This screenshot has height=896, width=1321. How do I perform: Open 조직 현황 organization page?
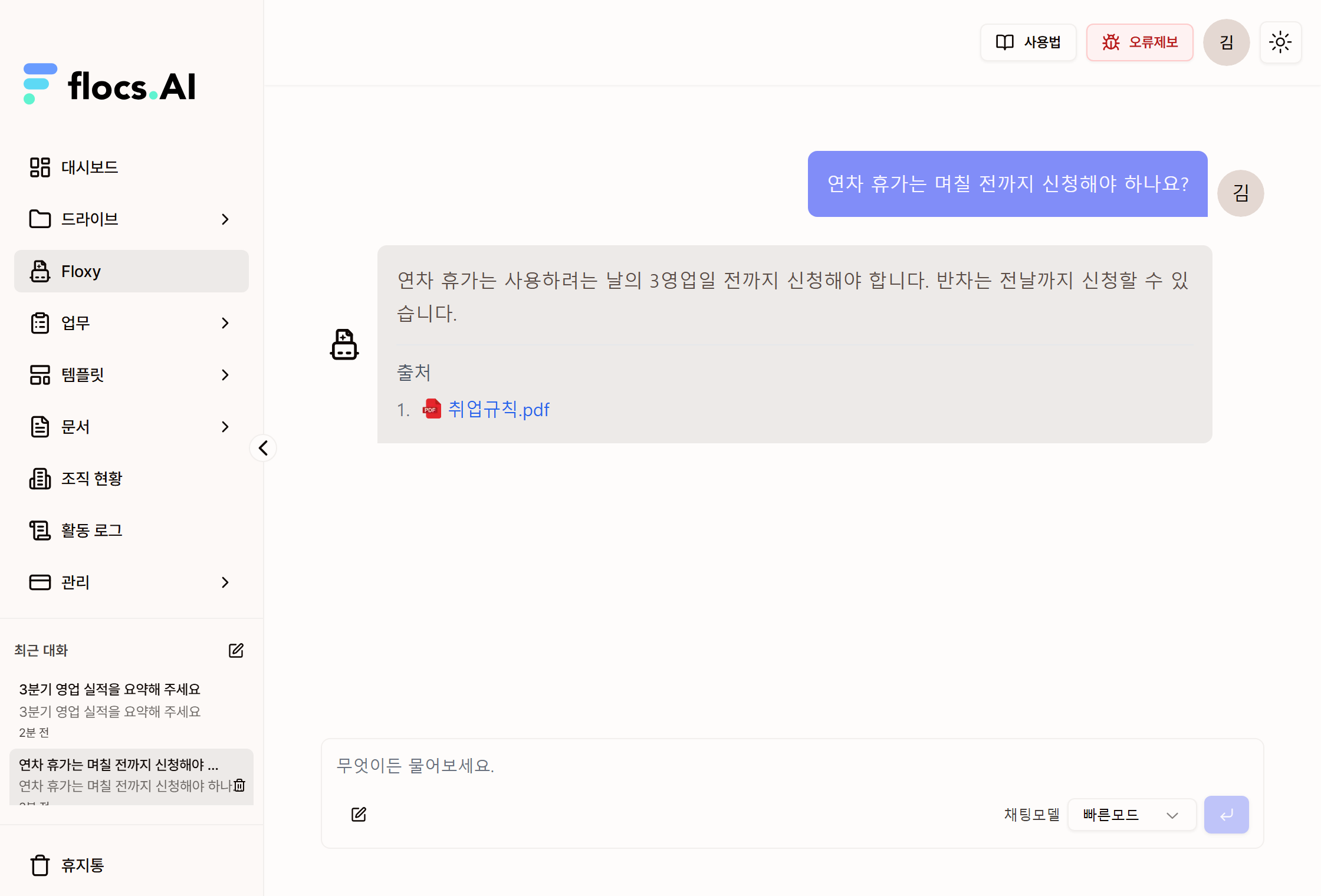pyautogui.click(x=131, y=479)
